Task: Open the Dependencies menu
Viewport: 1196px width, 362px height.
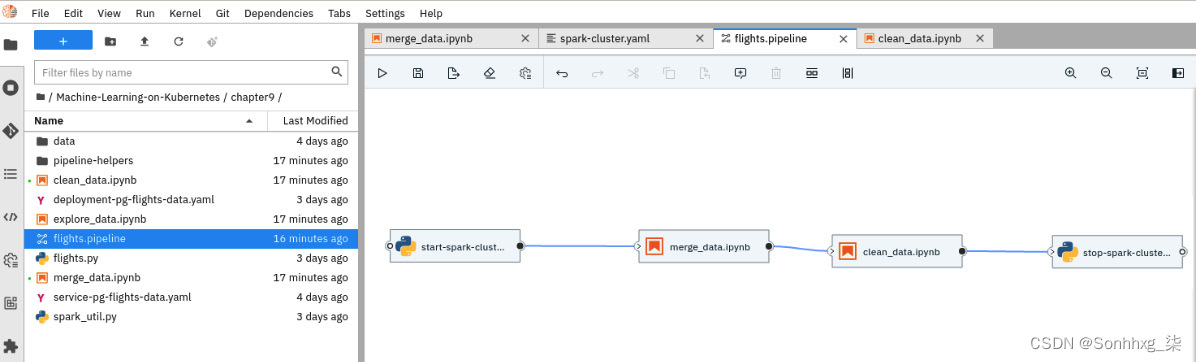Action: click(x=278, y=14)
